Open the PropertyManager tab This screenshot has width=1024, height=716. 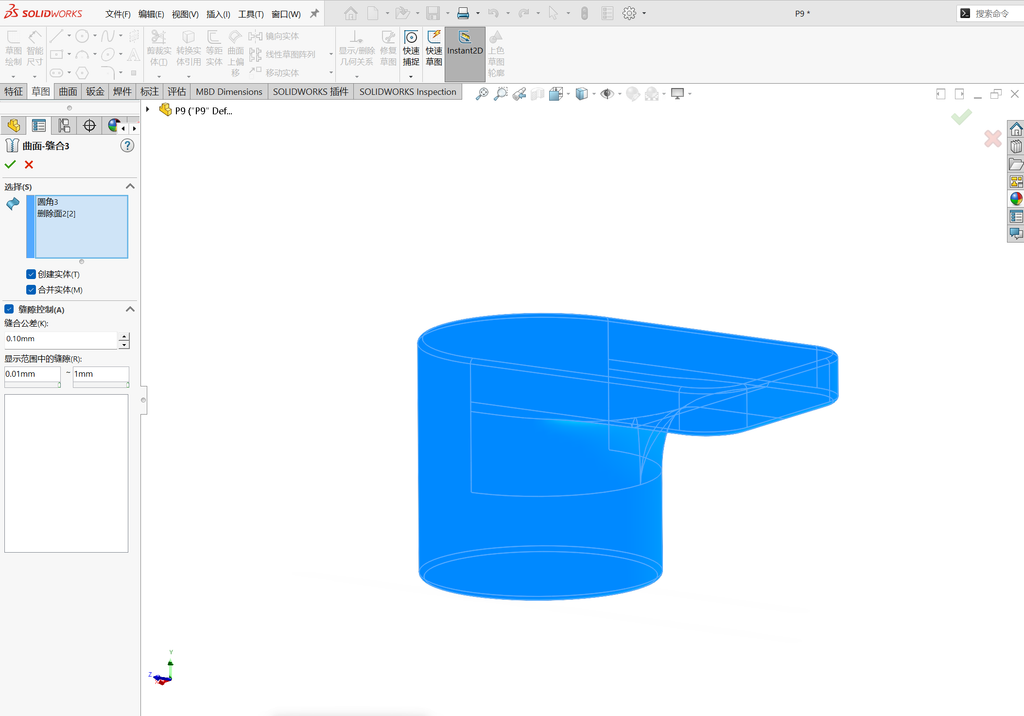coord(39,125)
